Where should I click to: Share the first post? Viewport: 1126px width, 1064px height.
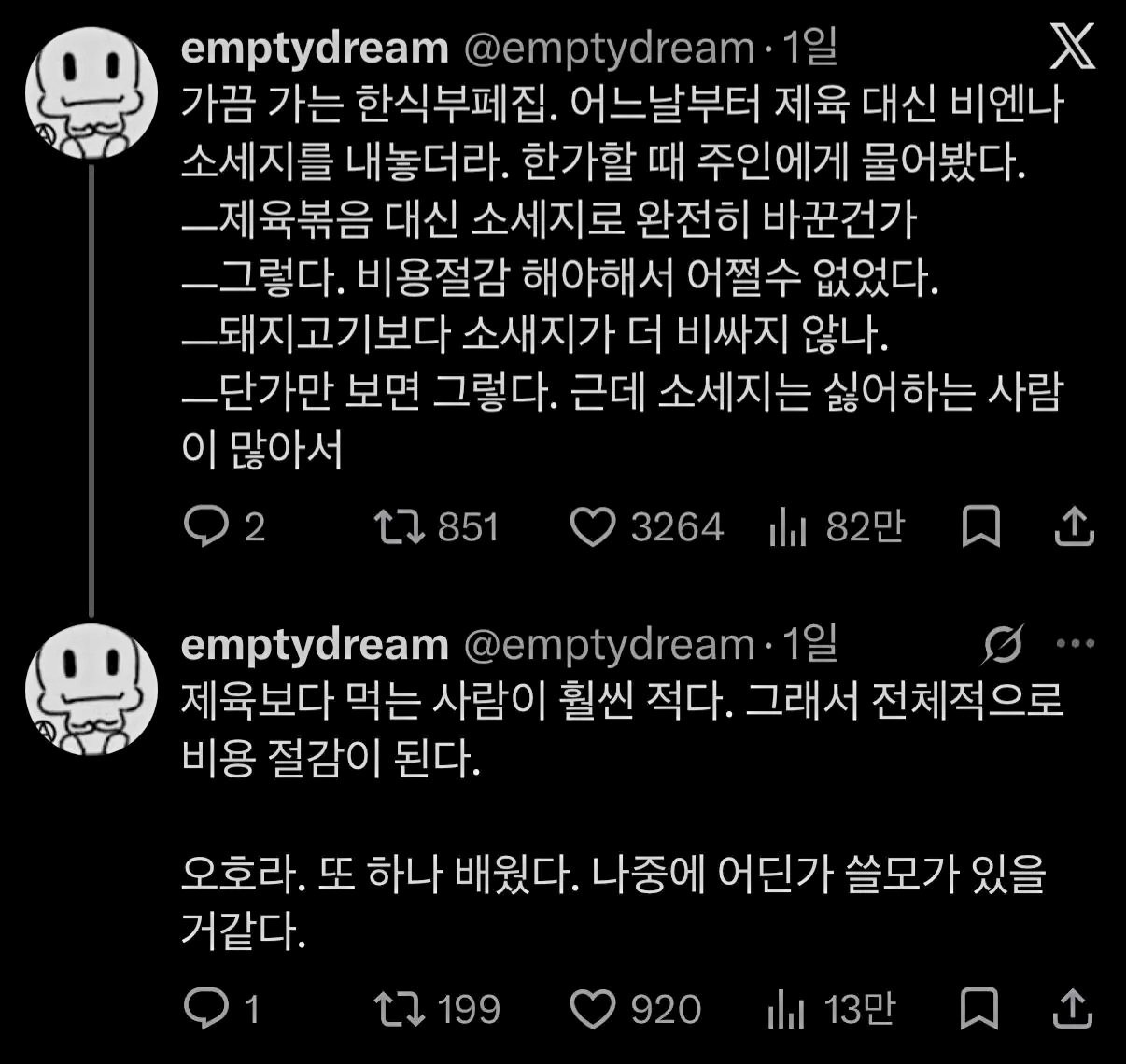click(1074, 527)
